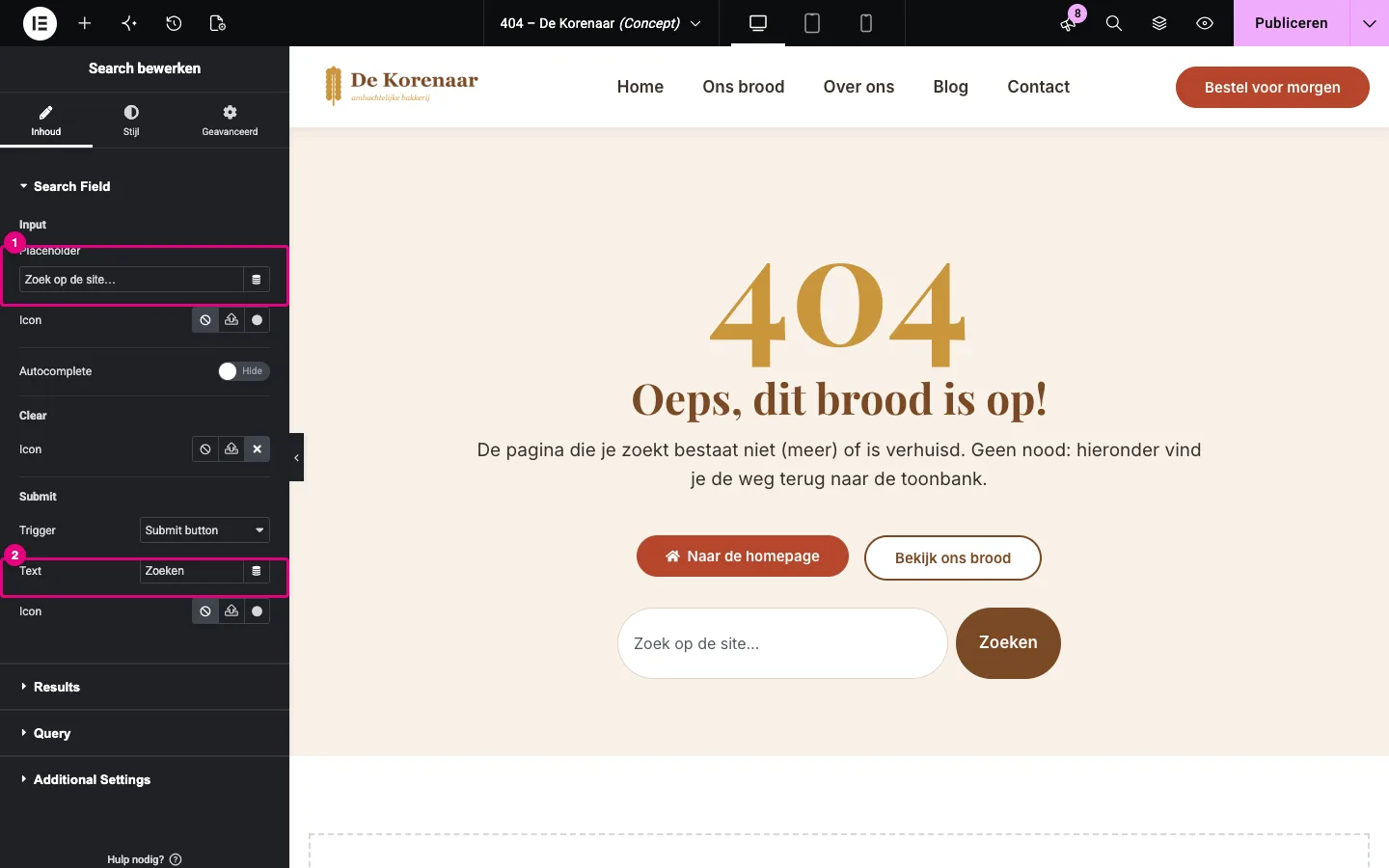Open the Ons brood menu item
The width and height of the screenshot is (1389, 868).
pyautogui.click(x=744, y=87)
